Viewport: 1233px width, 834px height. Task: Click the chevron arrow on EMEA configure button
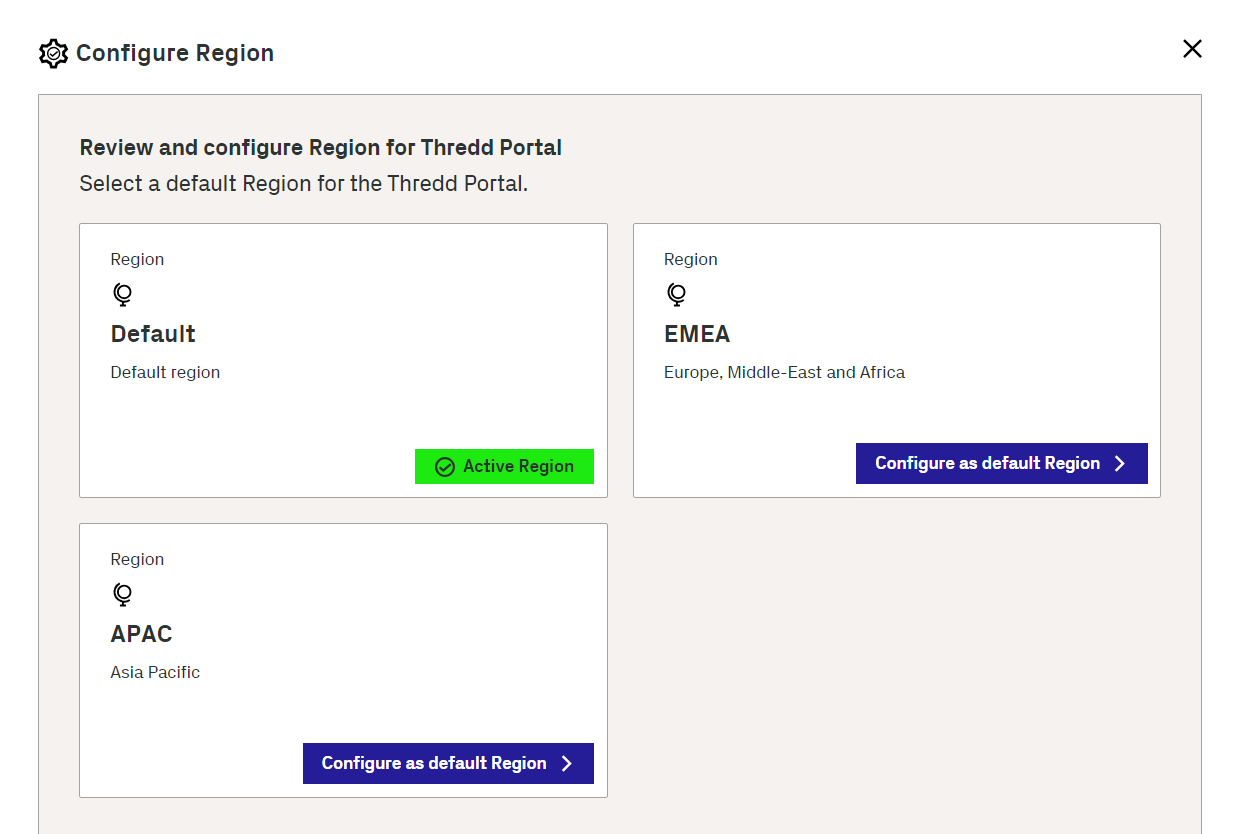click(x=1120, y=464)
